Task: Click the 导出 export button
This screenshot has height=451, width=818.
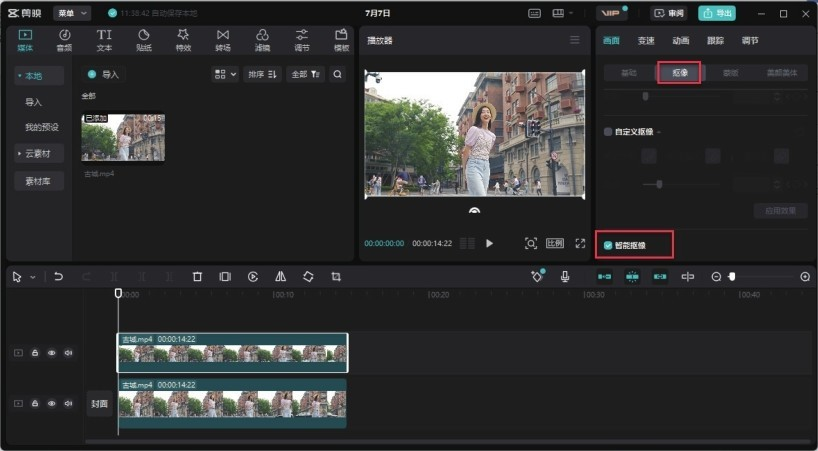Action: [x=717, y=13]
